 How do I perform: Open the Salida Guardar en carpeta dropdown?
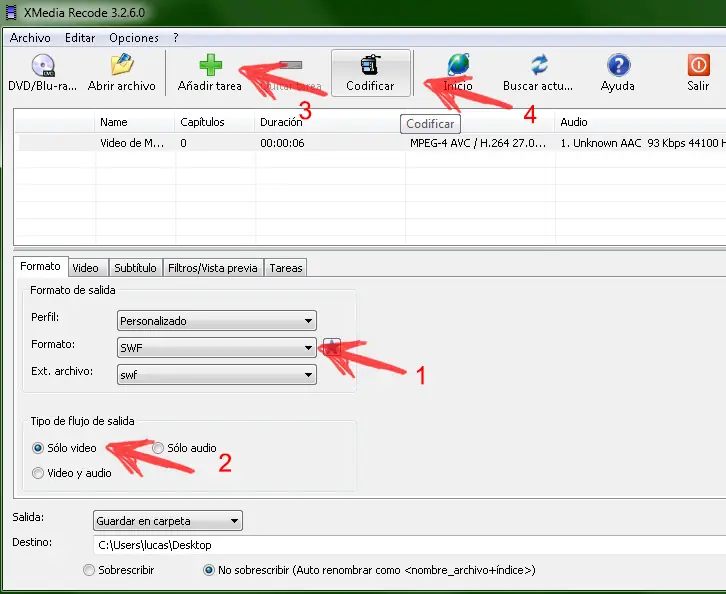168,521
